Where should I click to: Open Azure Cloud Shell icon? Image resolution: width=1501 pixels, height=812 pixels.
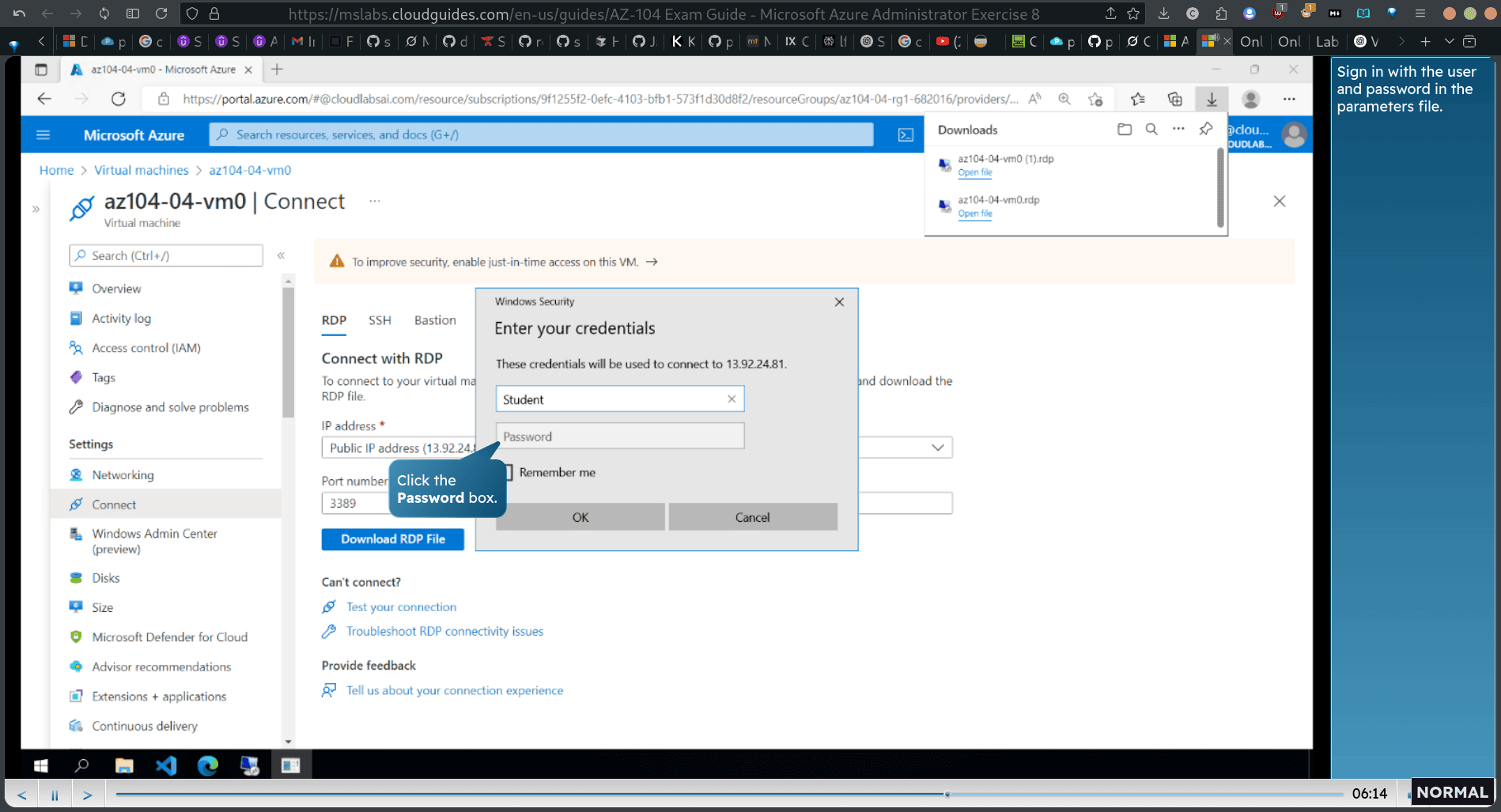point(906,135)
